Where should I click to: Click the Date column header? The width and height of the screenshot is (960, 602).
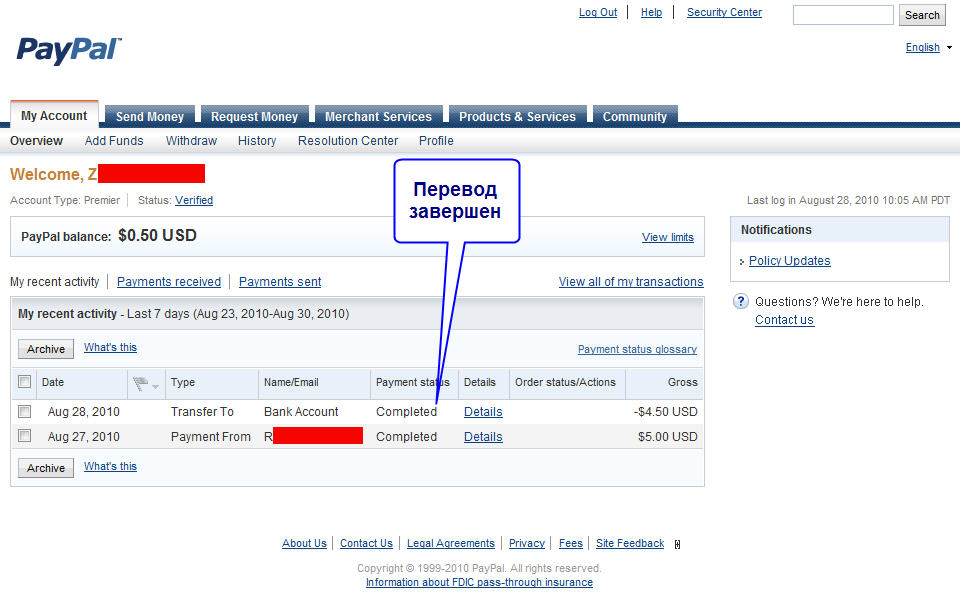[53, 382]
